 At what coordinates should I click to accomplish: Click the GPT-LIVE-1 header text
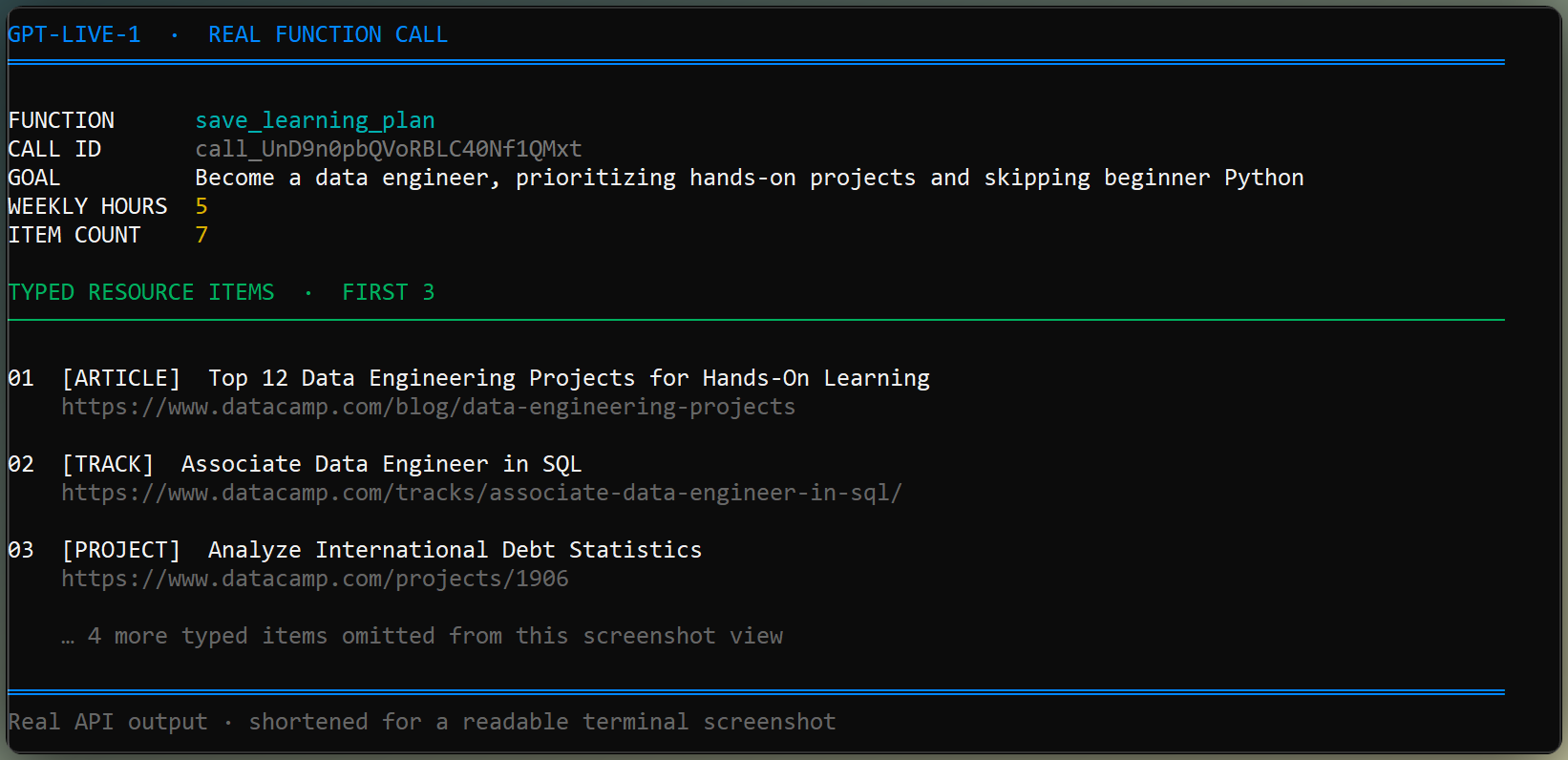tap(74, 35)
